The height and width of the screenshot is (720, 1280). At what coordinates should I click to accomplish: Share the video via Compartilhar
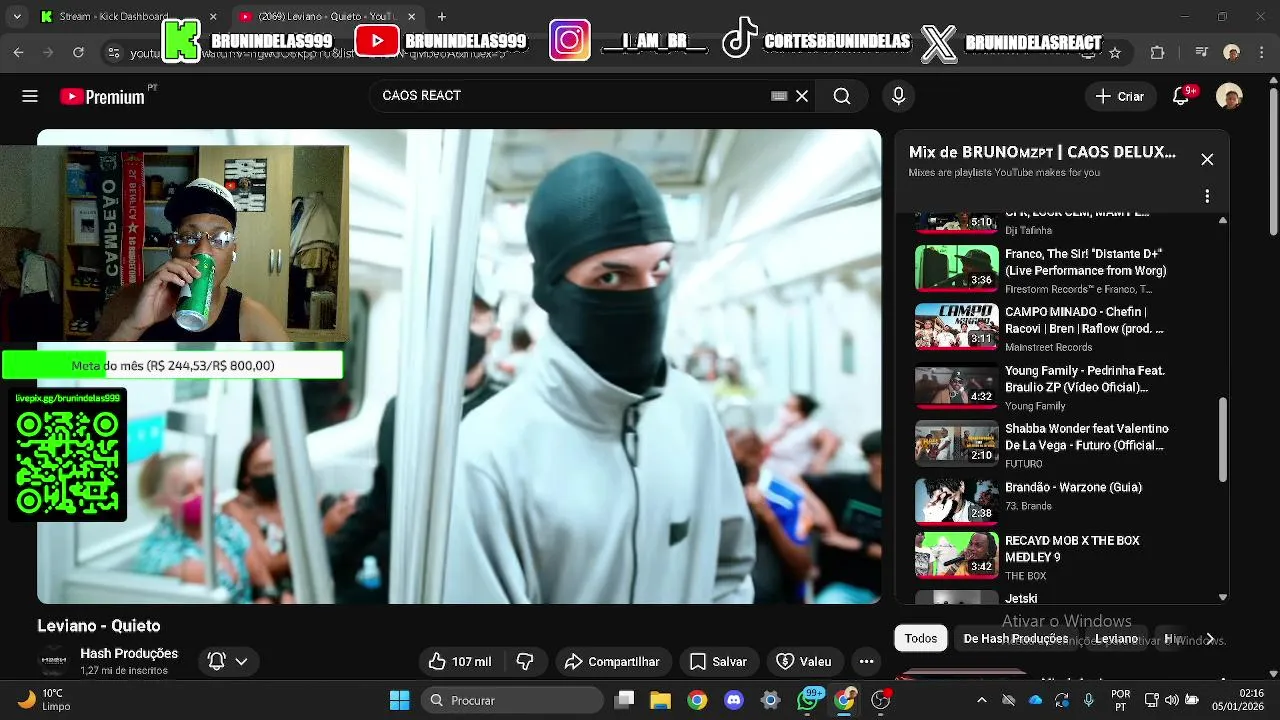click(x=612, y=661)
